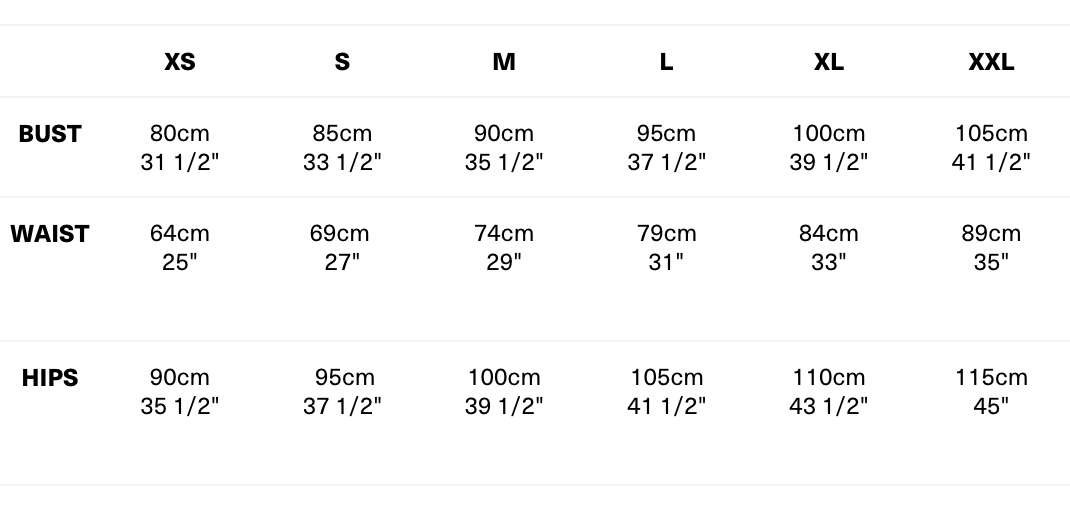This screenshot has height=530, width=1070.
Task: Select the XXL size column header
Action: (991, 62)
